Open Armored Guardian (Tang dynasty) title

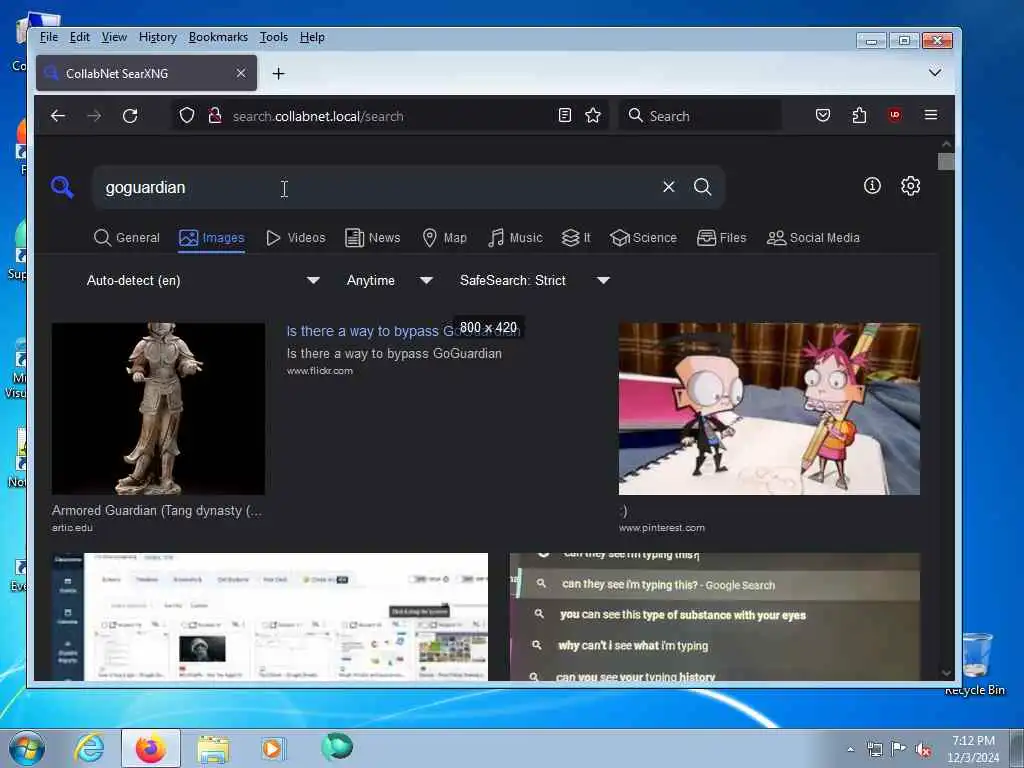click(x=157, y=511)
